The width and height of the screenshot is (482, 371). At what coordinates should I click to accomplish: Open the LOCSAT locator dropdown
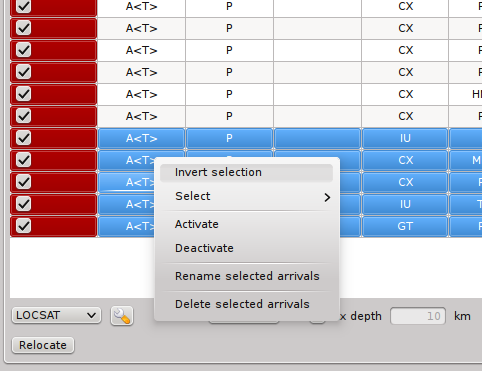pyautogui.click(x=56, y=315)
